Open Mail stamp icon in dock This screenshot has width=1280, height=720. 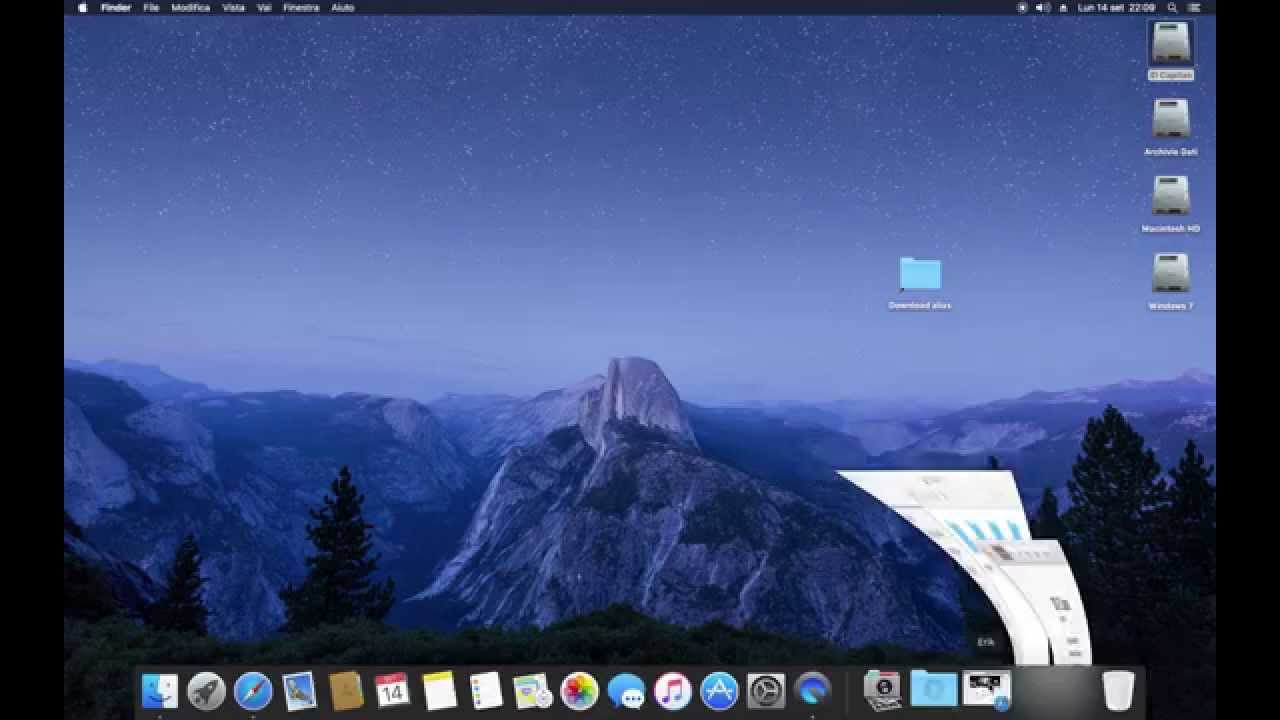pyautogui.click(x=299, y=691)
